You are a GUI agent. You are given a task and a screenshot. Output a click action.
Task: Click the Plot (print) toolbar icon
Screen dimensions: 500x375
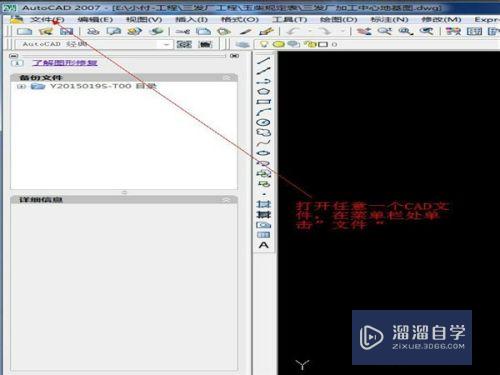[x=93, y=32]
